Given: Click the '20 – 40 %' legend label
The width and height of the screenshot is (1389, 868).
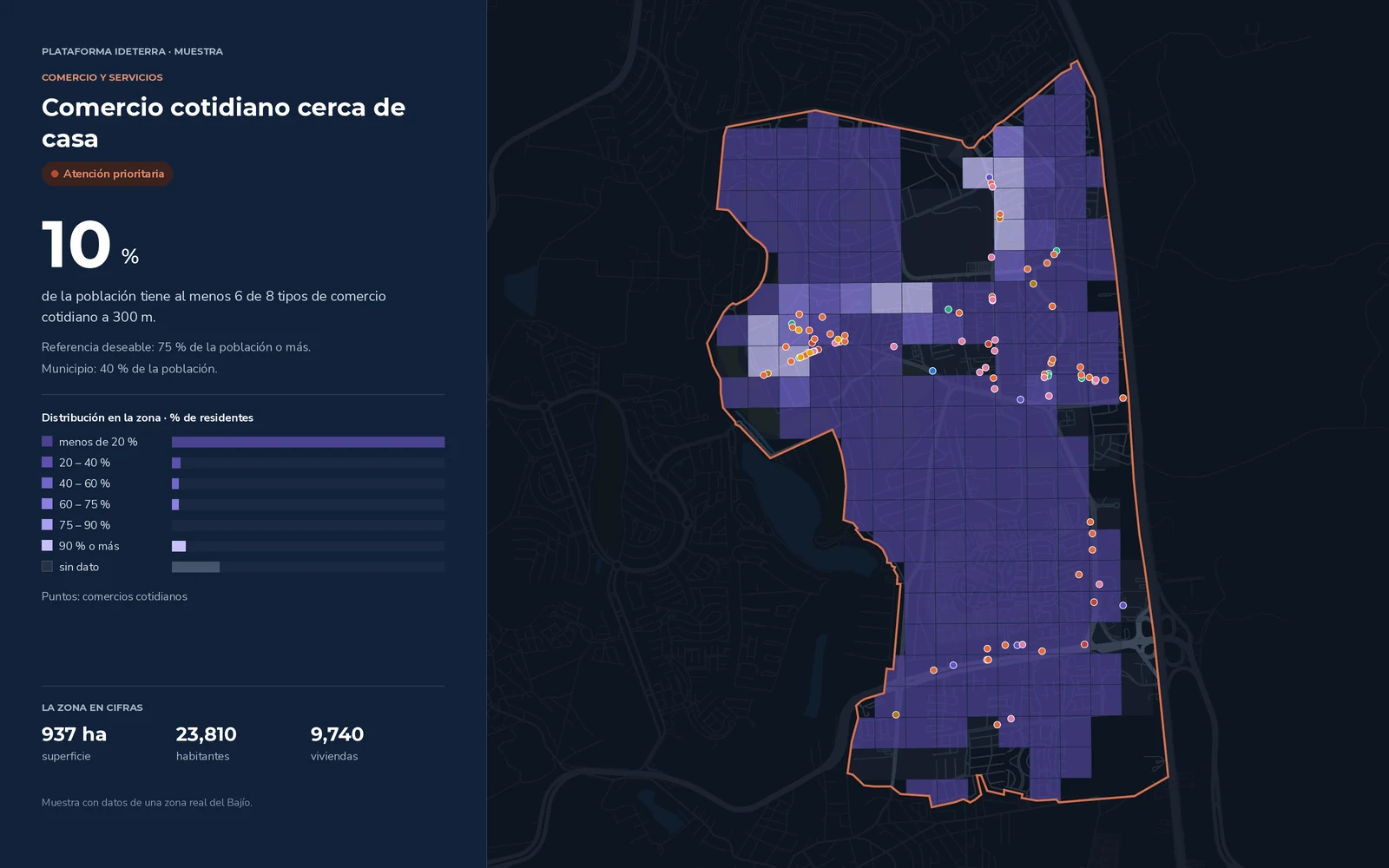Looking at the screenshot, I should [84, 463].
